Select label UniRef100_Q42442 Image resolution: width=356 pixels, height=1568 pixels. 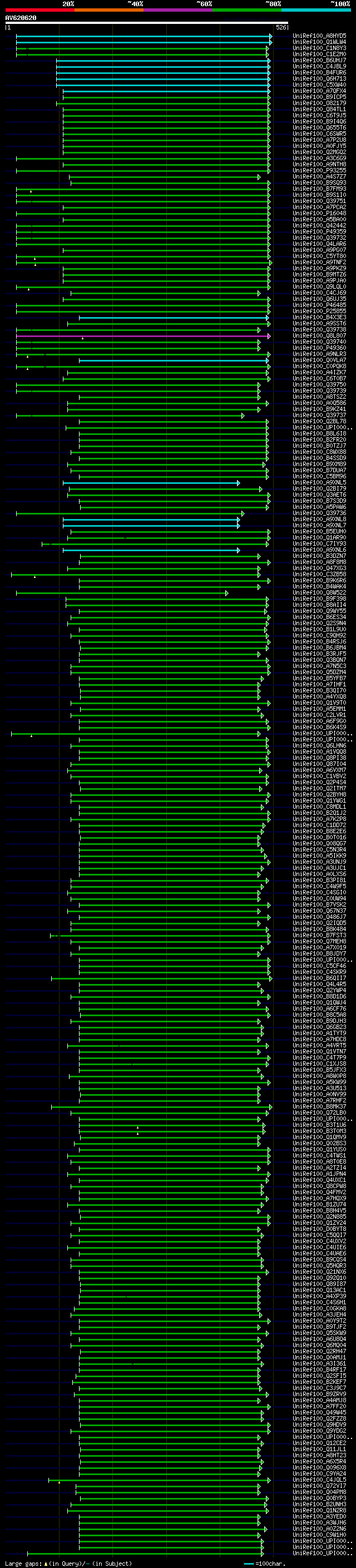[x=319, y=225]
